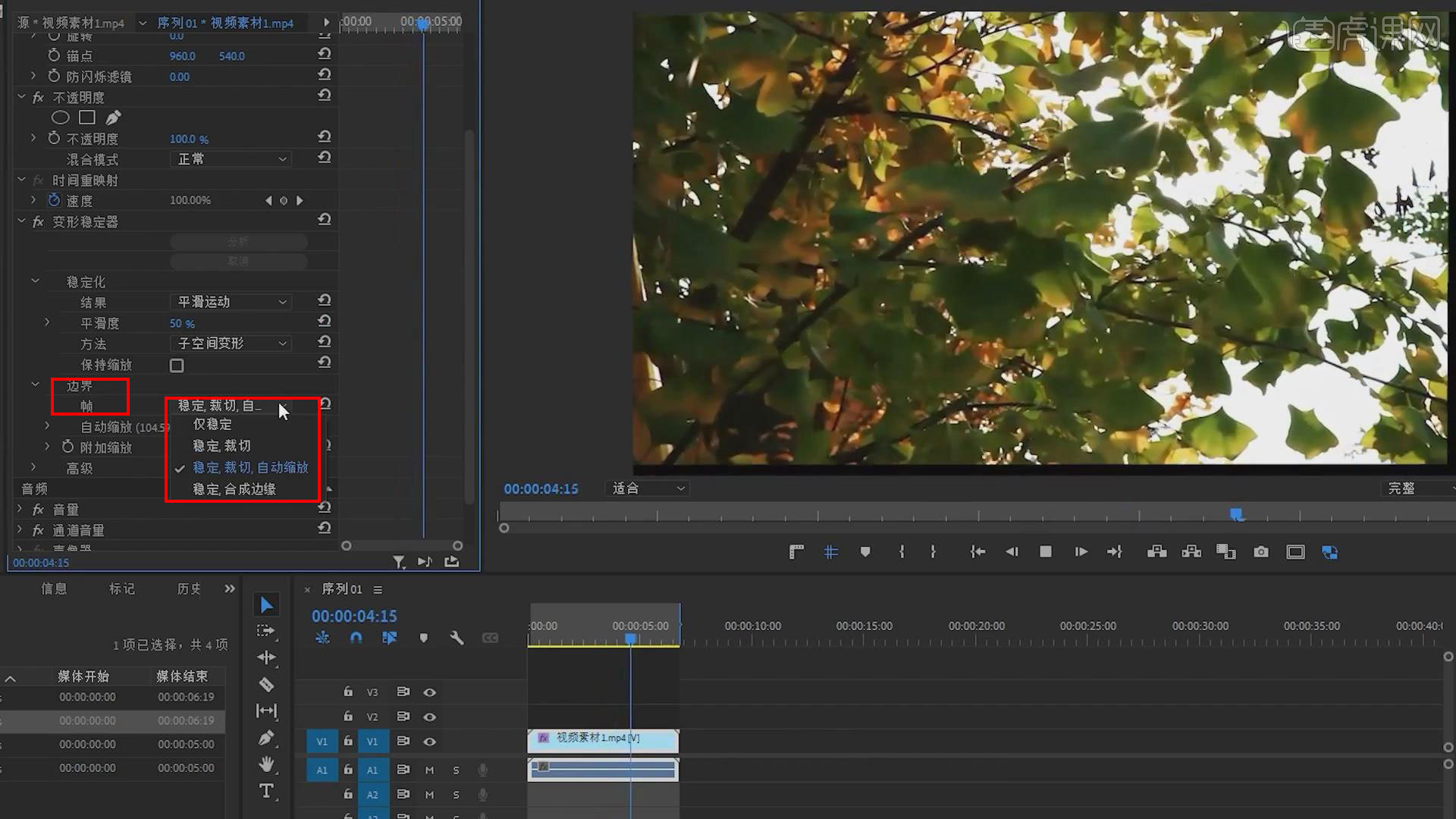
Task: Go to Out point
Action: (x=1114, y=552)
